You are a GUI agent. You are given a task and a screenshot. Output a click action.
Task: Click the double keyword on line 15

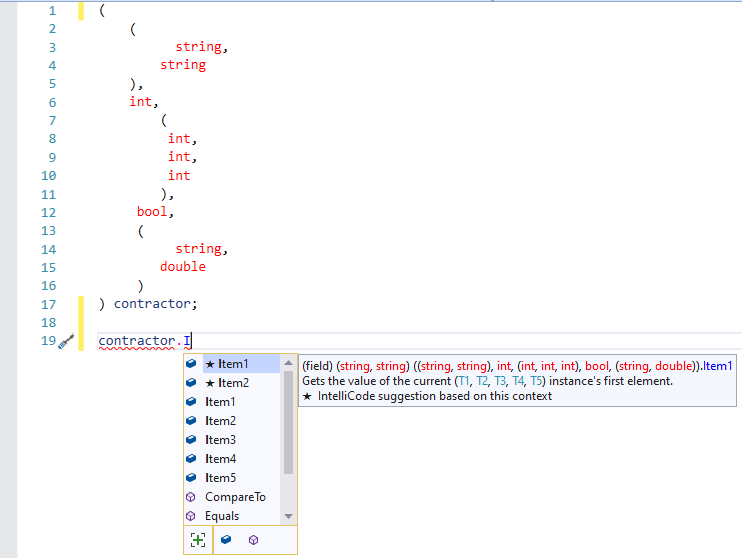point(183,266)
